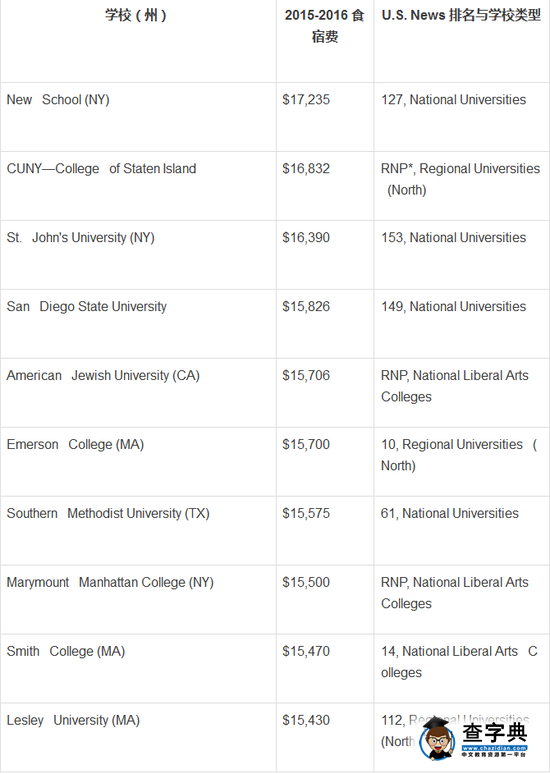This screenshot has width=550, height=774.
Task: Click the 2015-2016 食宿费 column header
Action: pos(325,26)
